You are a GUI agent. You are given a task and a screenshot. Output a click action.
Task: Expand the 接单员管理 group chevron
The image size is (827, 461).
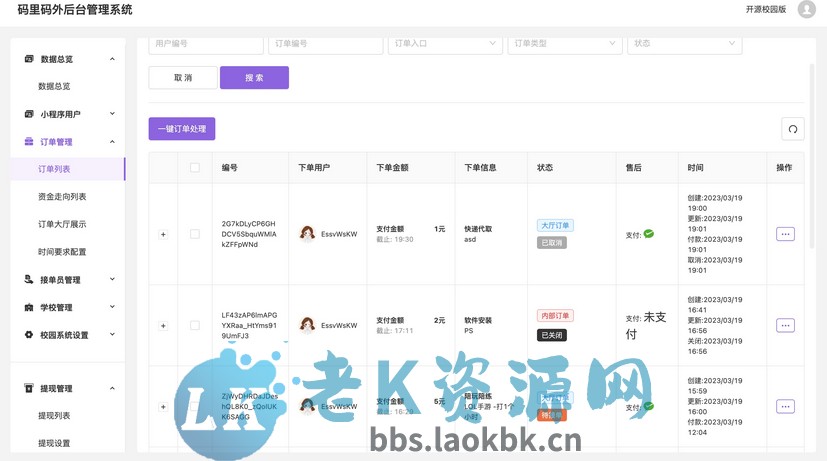click(x=112, y=279)
